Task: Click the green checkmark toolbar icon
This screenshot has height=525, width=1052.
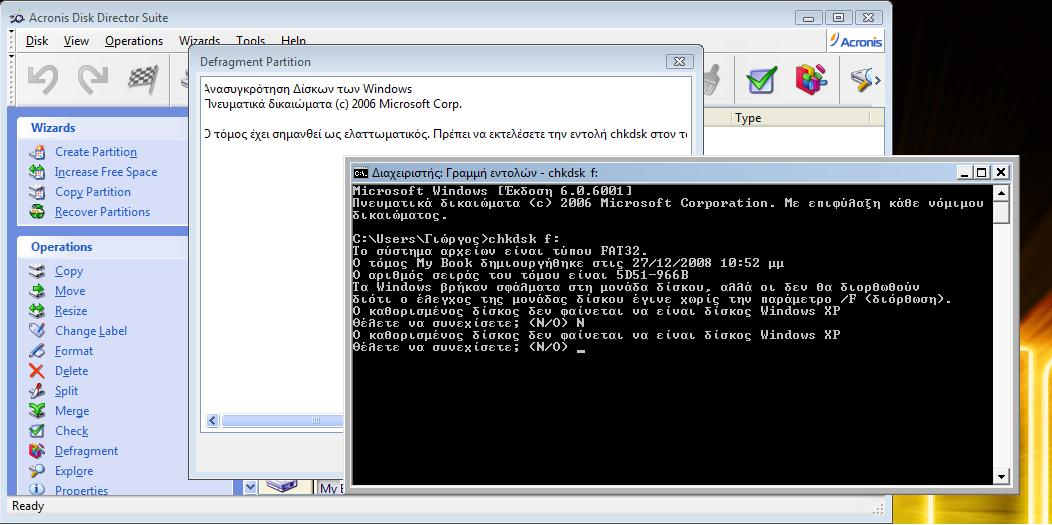Action: [761, 80]
